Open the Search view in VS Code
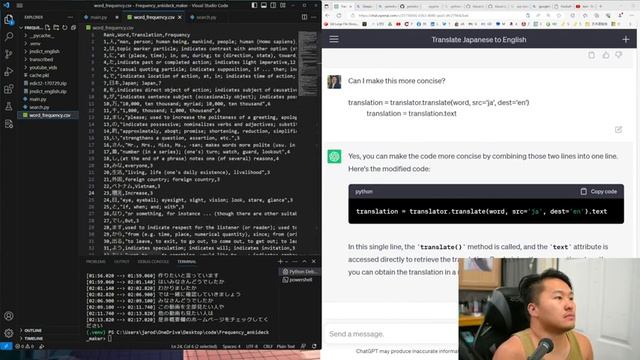Image resolution: width=640 pixels, height=360 pixels. (9, 37)
